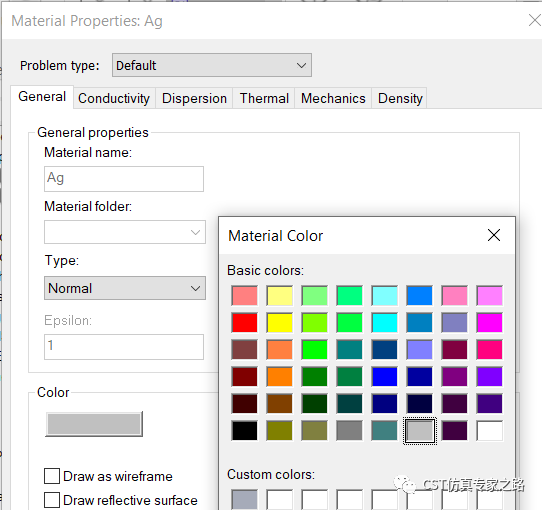Click the gray material Color button

click(94, 424)
